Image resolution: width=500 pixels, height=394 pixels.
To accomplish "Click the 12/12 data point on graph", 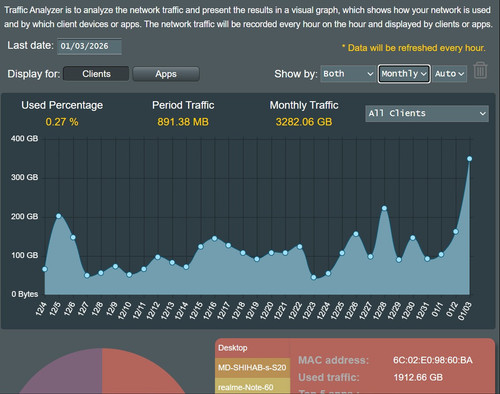I will [x=158, y=257].
